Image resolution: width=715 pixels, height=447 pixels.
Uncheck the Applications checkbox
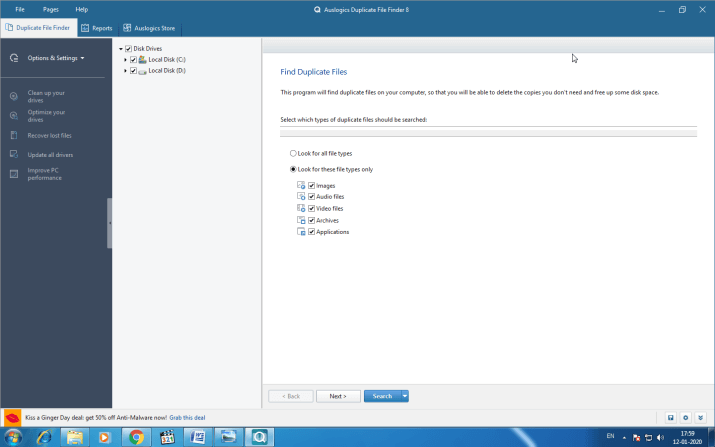click(311, 232)
